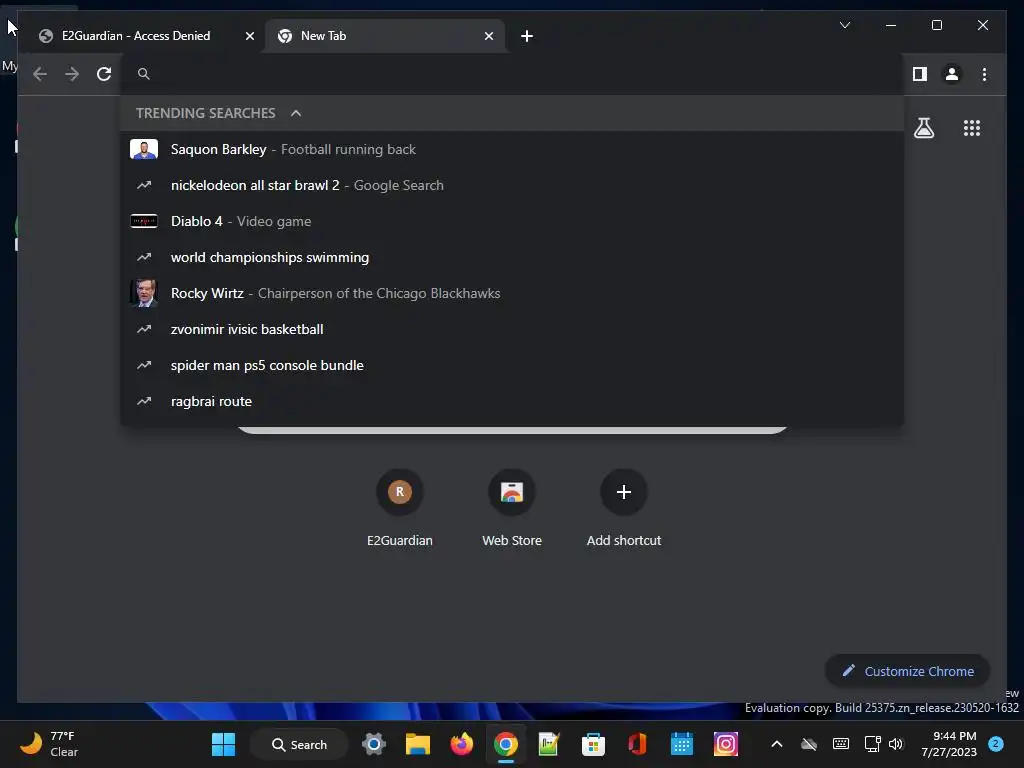The height and width of the screenshot is (768, 1024).
Task: Click the Customize Chrome button
Action: [908, 671]
